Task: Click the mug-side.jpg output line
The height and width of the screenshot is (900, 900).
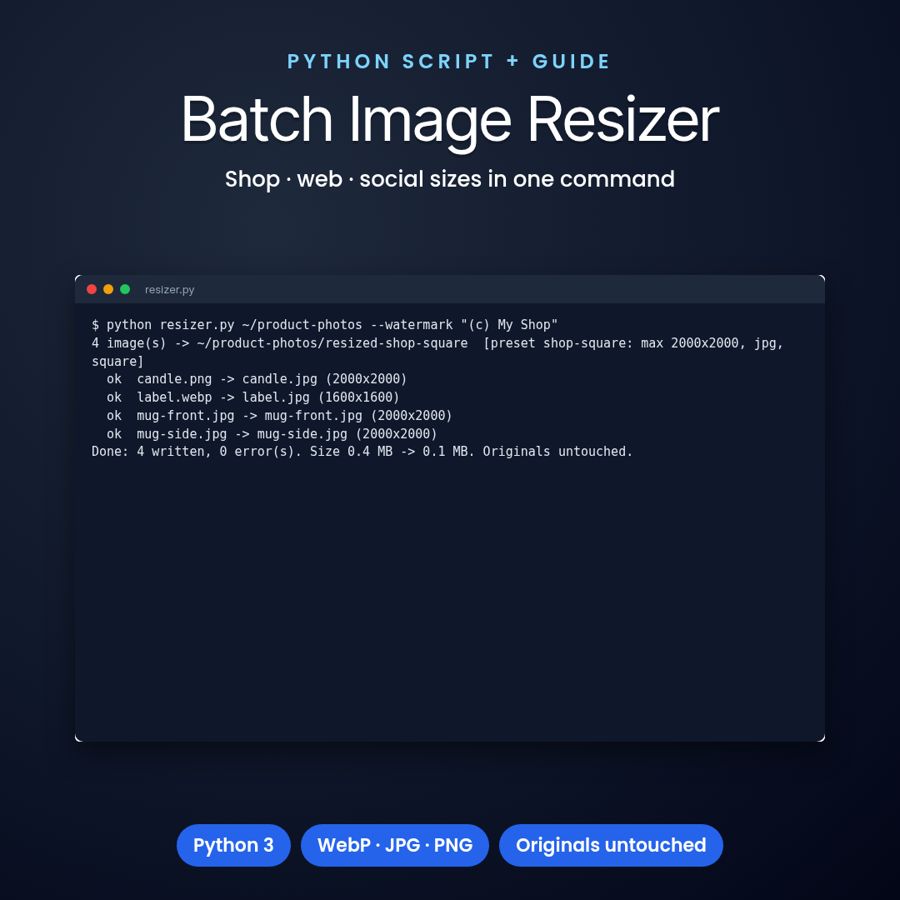Action: point(271,434)
